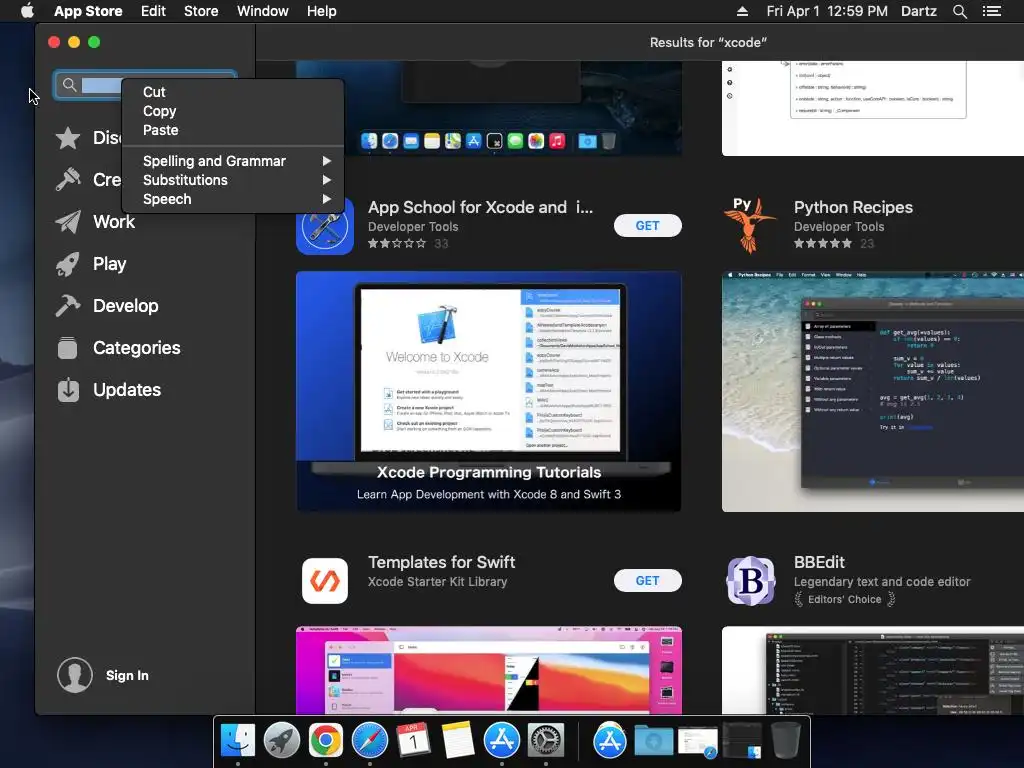Expand the Spelling and Grammar submenu

click(233, 161)
